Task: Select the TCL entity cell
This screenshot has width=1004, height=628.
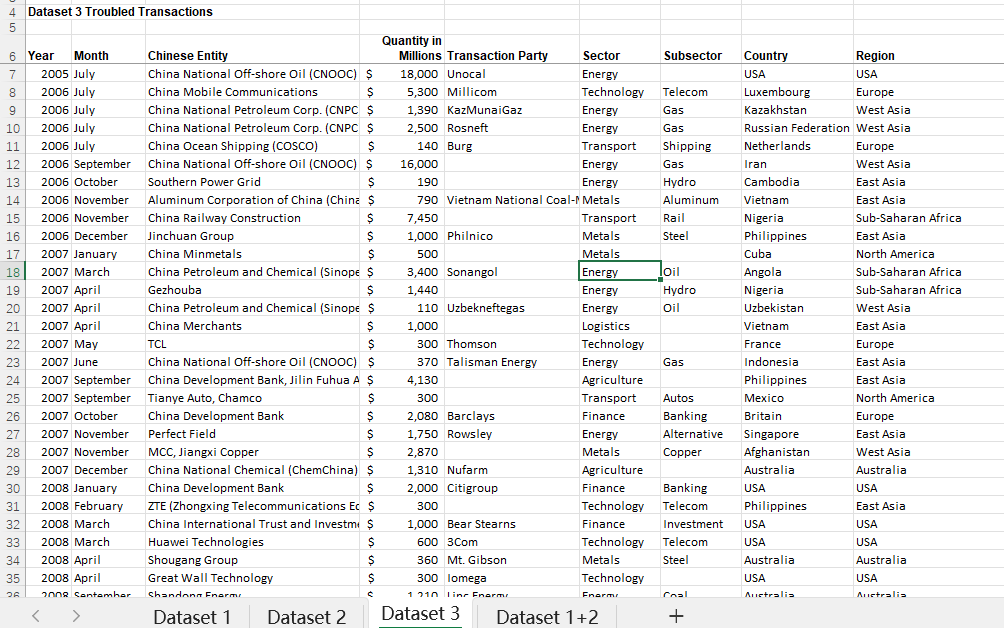Action: (252, 344)
